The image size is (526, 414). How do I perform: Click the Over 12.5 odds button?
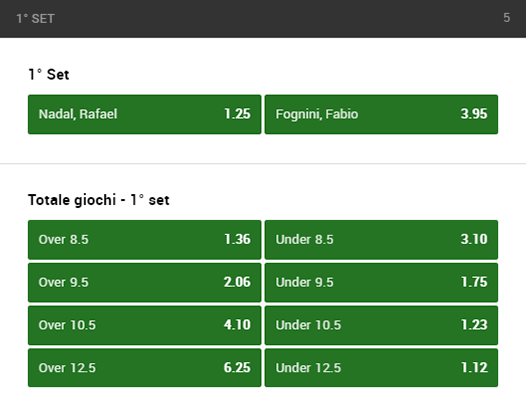point(145,368)
